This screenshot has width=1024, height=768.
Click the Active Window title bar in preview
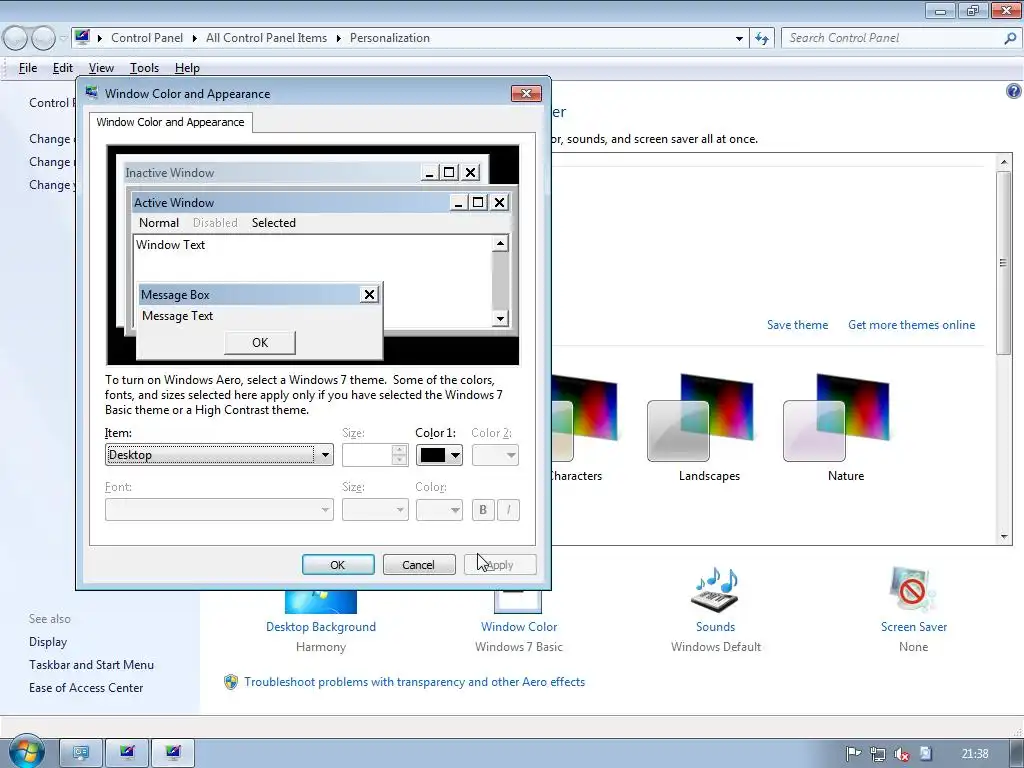point(291,202)
